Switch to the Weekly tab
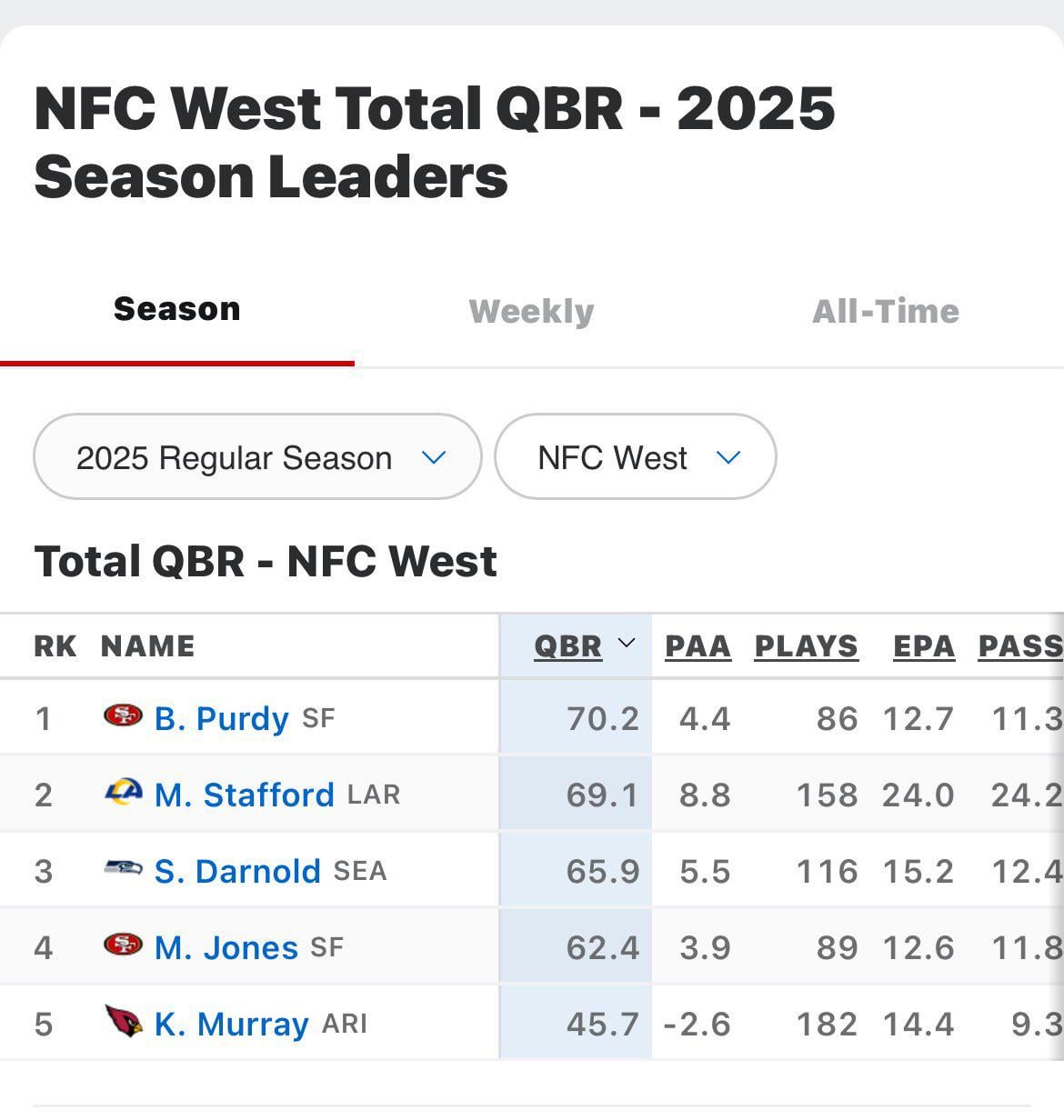This screenshot has height=1120, width=1064. coord(531,312)
